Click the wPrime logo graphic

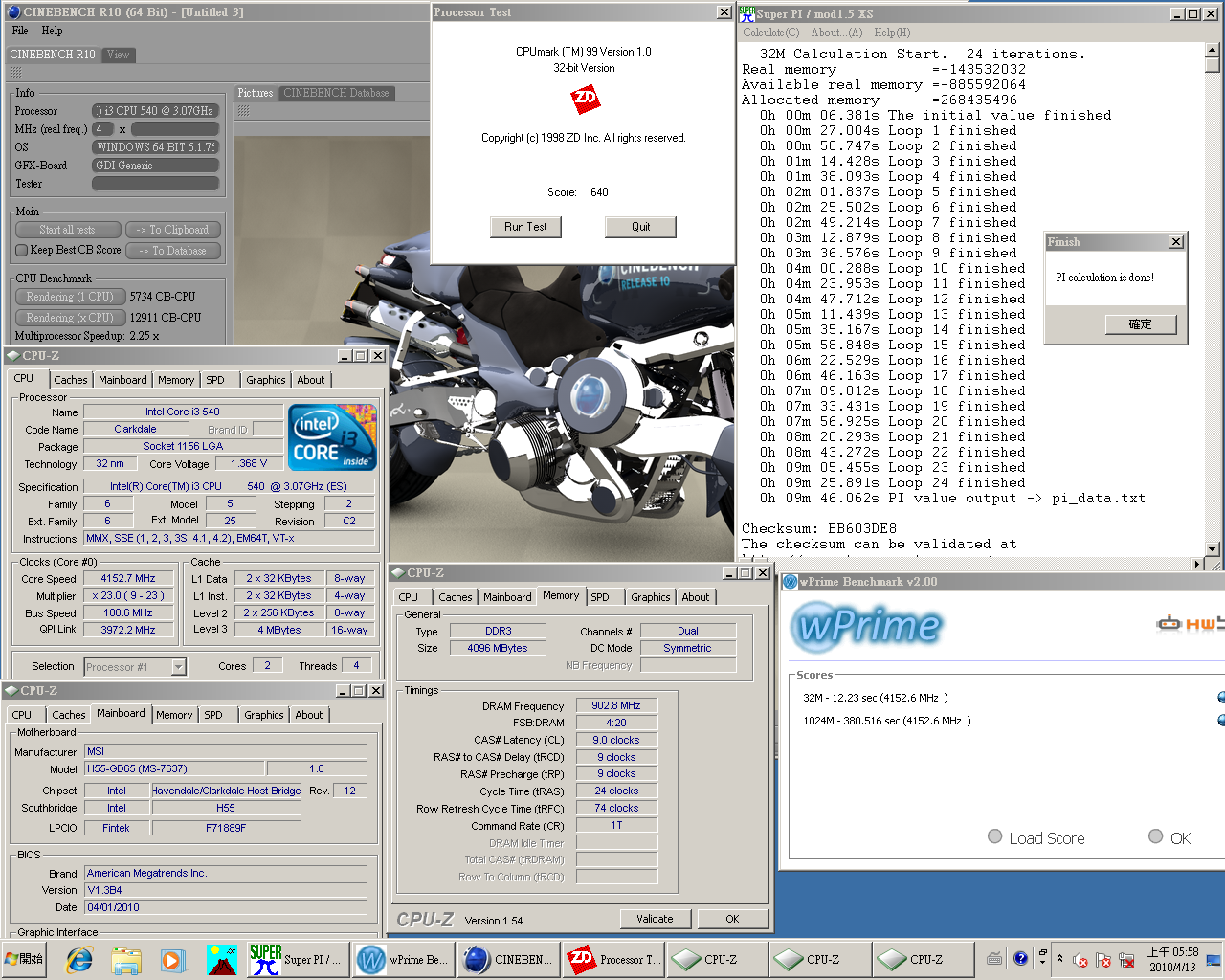pos(867,626)
